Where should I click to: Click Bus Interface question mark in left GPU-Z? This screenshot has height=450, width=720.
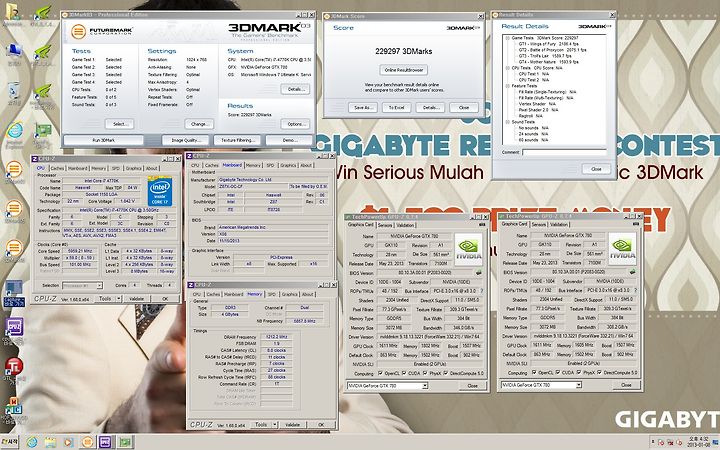pos(482,291)
